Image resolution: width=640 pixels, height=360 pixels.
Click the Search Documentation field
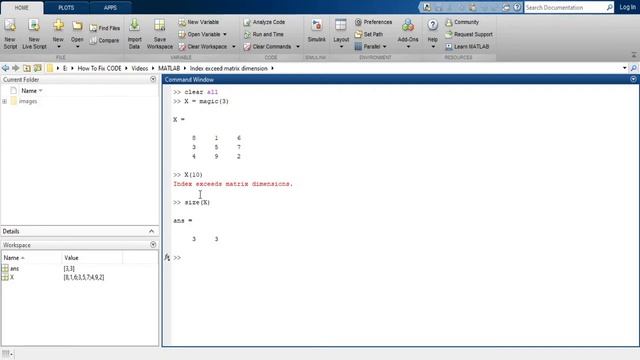click(x=569, y=7)
